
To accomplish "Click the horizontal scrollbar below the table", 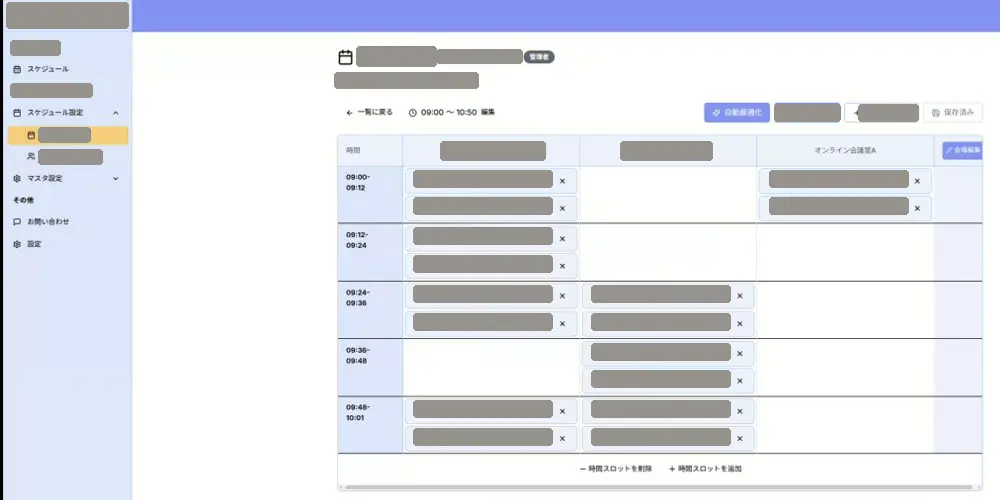I will point(659,488).
